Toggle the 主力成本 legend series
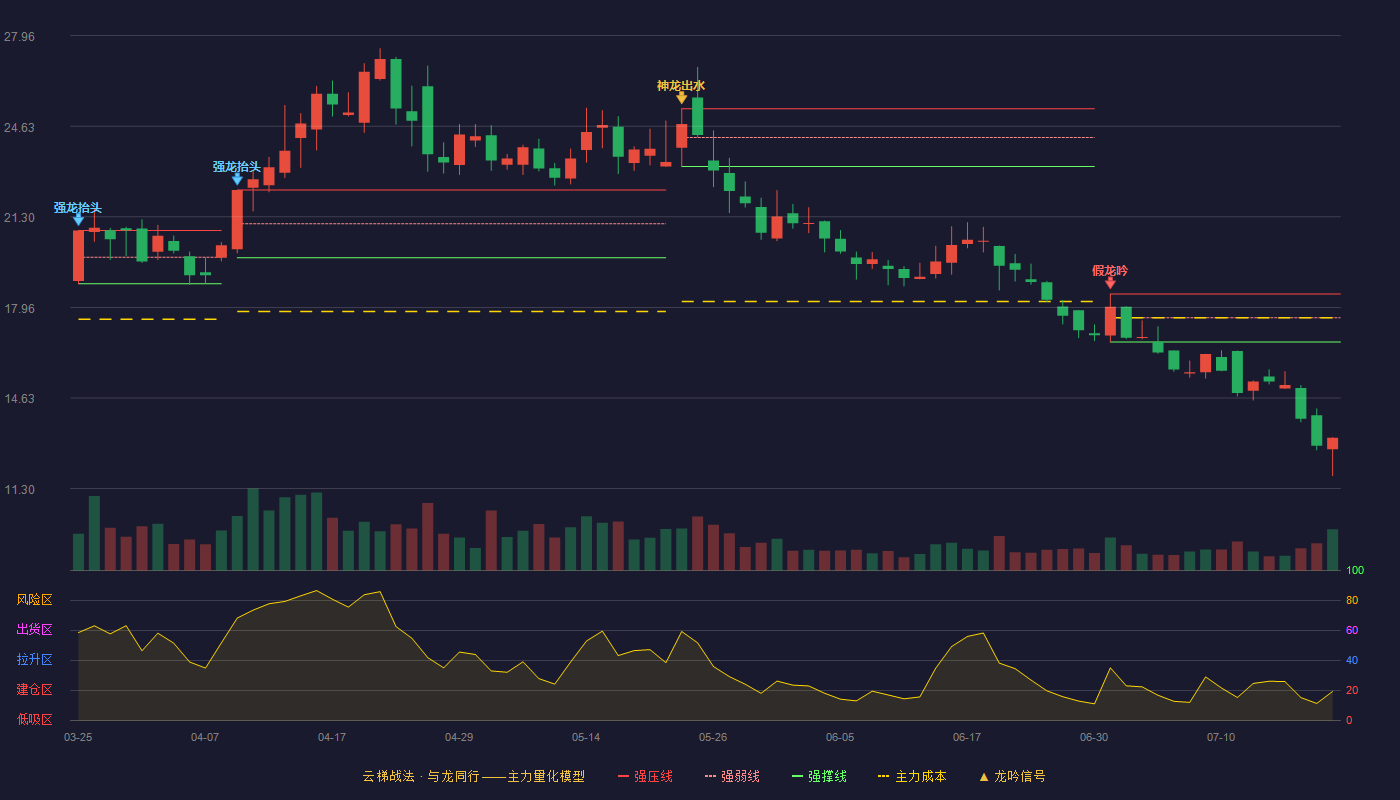The image size is (1400, 800). pos(912,776)
